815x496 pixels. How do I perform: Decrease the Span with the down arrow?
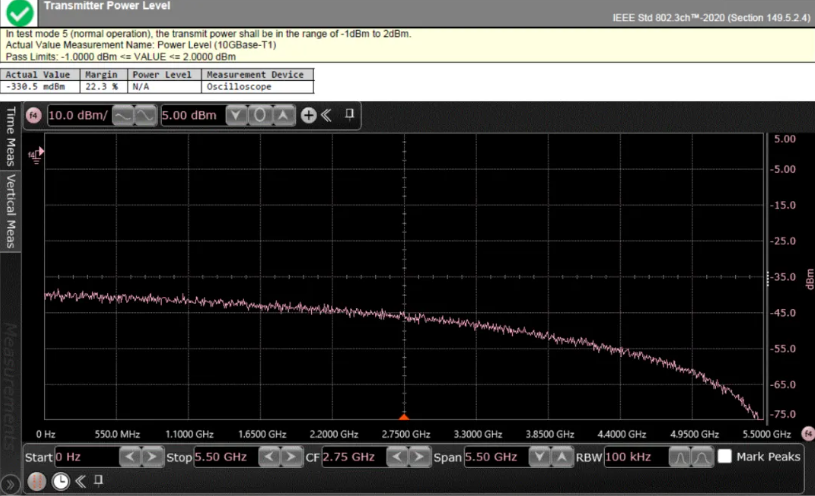(x=538, y=457)
